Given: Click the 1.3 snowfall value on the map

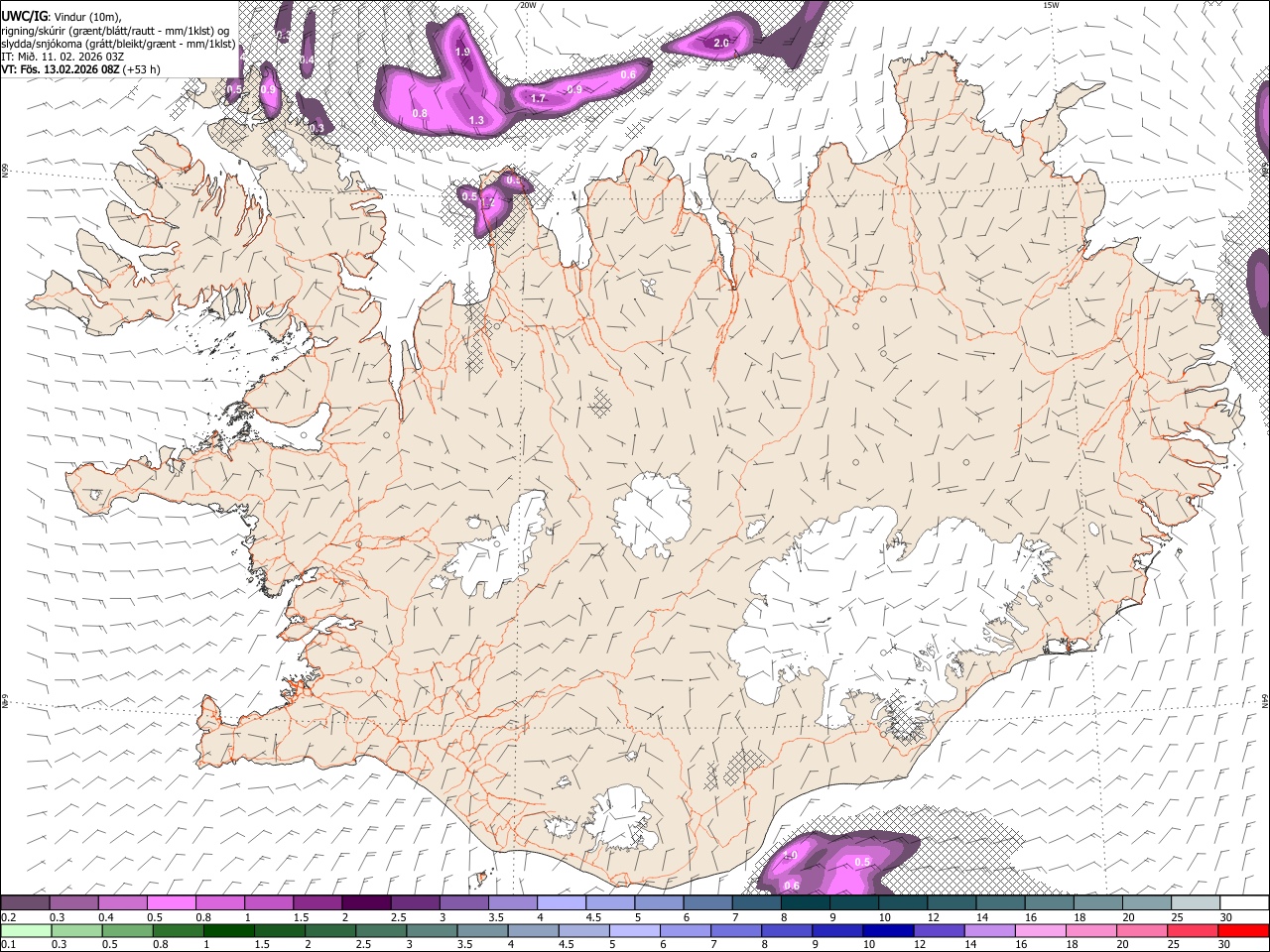Looking at the screenshot, I should click(476, 120).
